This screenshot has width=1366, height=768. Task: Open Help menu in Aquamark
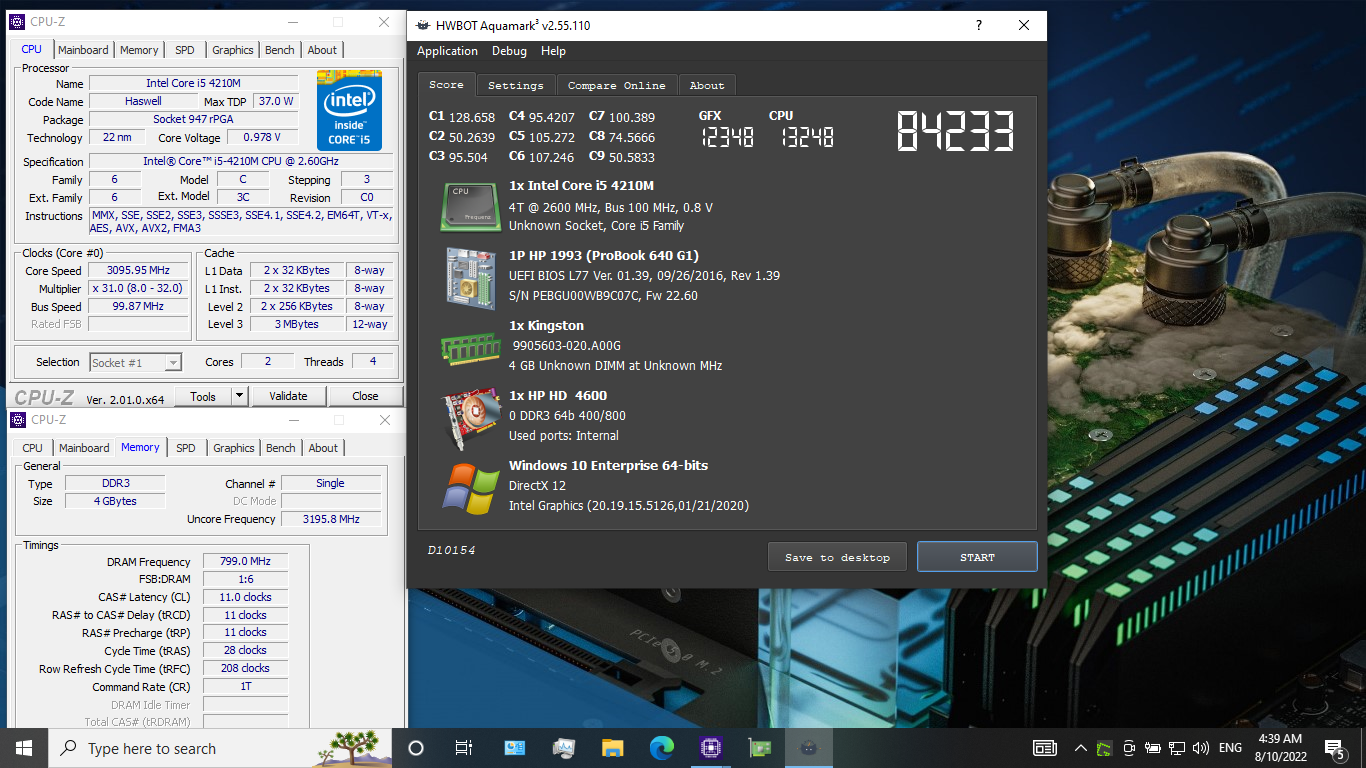[553, 51]
